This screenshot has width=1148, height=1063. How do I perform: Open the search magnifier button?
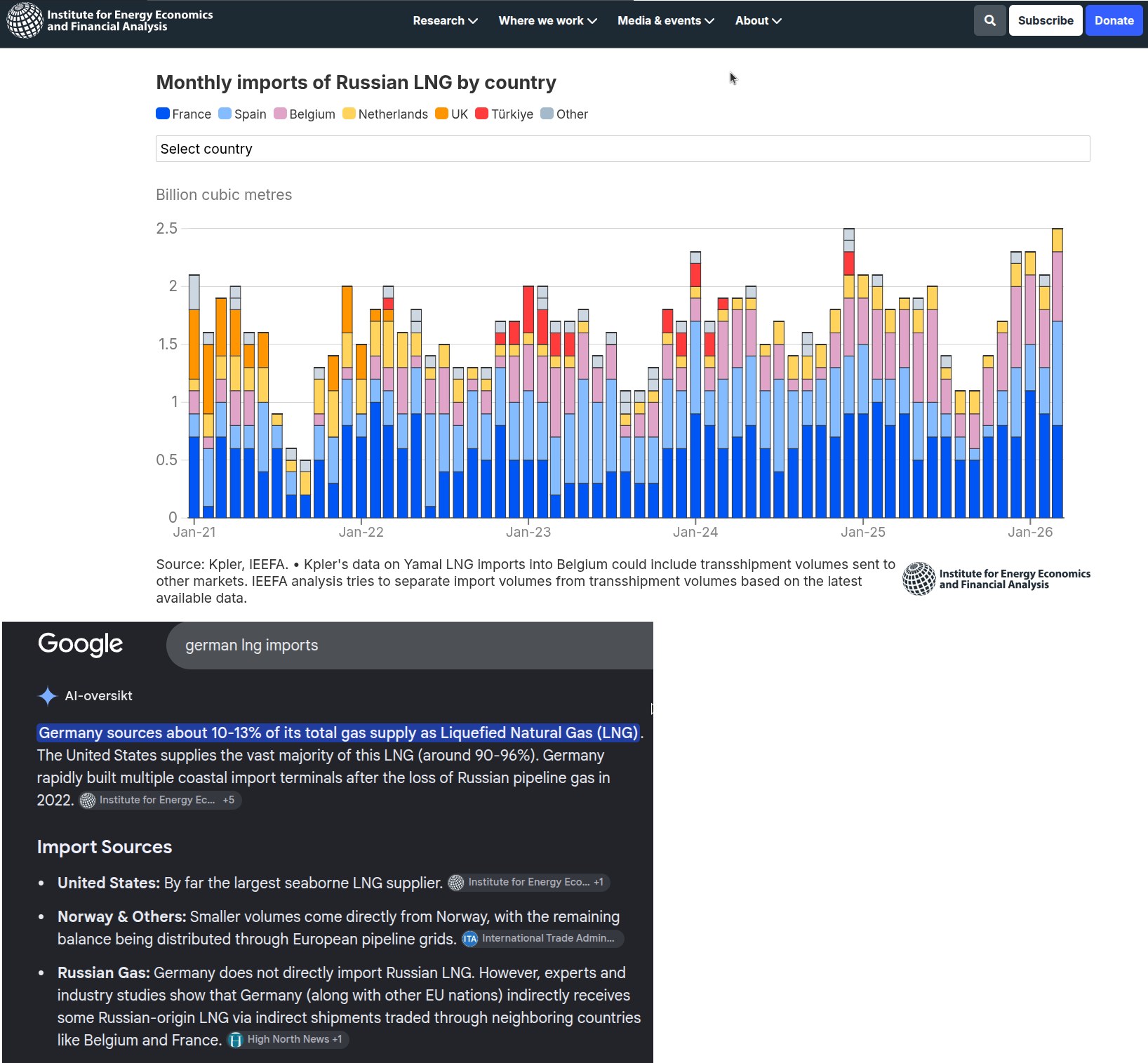[989, 20]
